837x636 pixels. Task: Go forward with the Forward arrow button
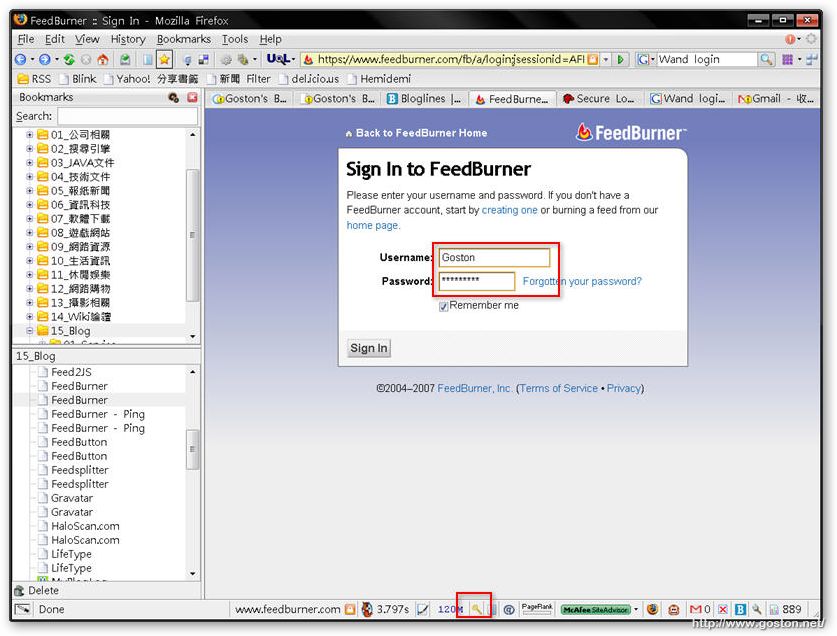pyautogui.click(x=45, y=59)
